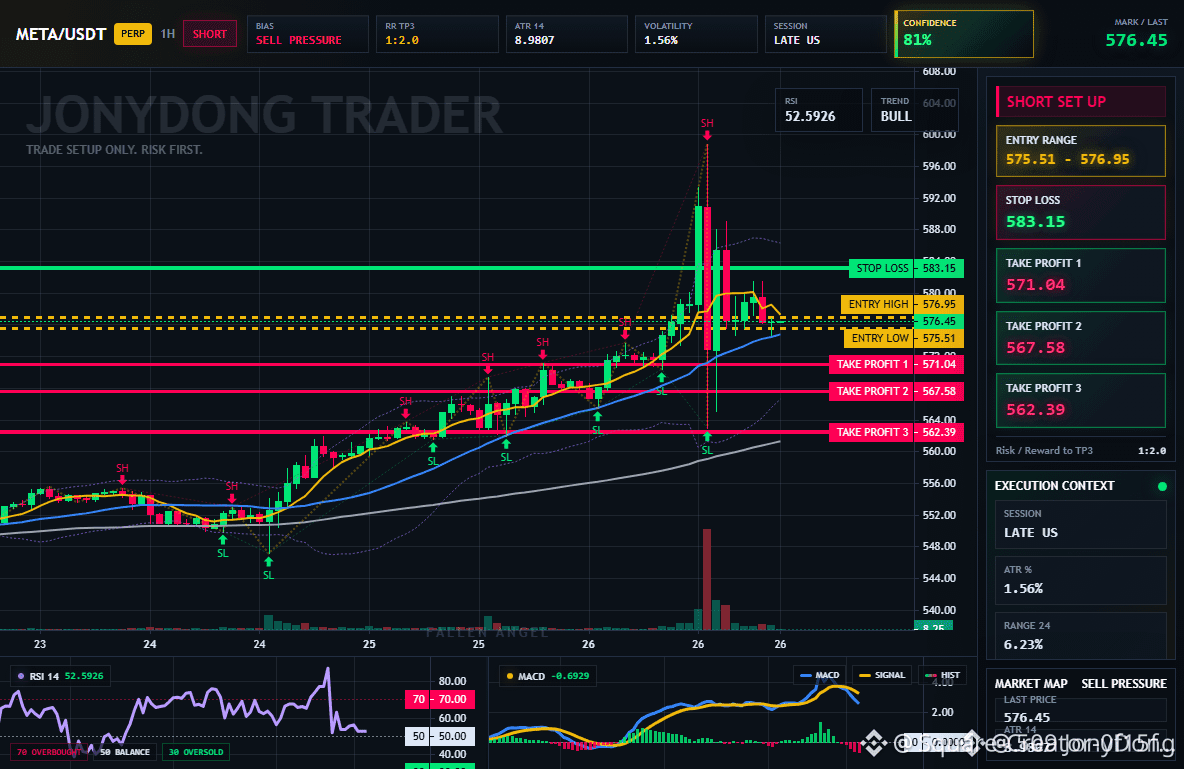Click the red arrow under the top SH marker
The height and width of the screenshot is (769, 1184).
[707, 135]
